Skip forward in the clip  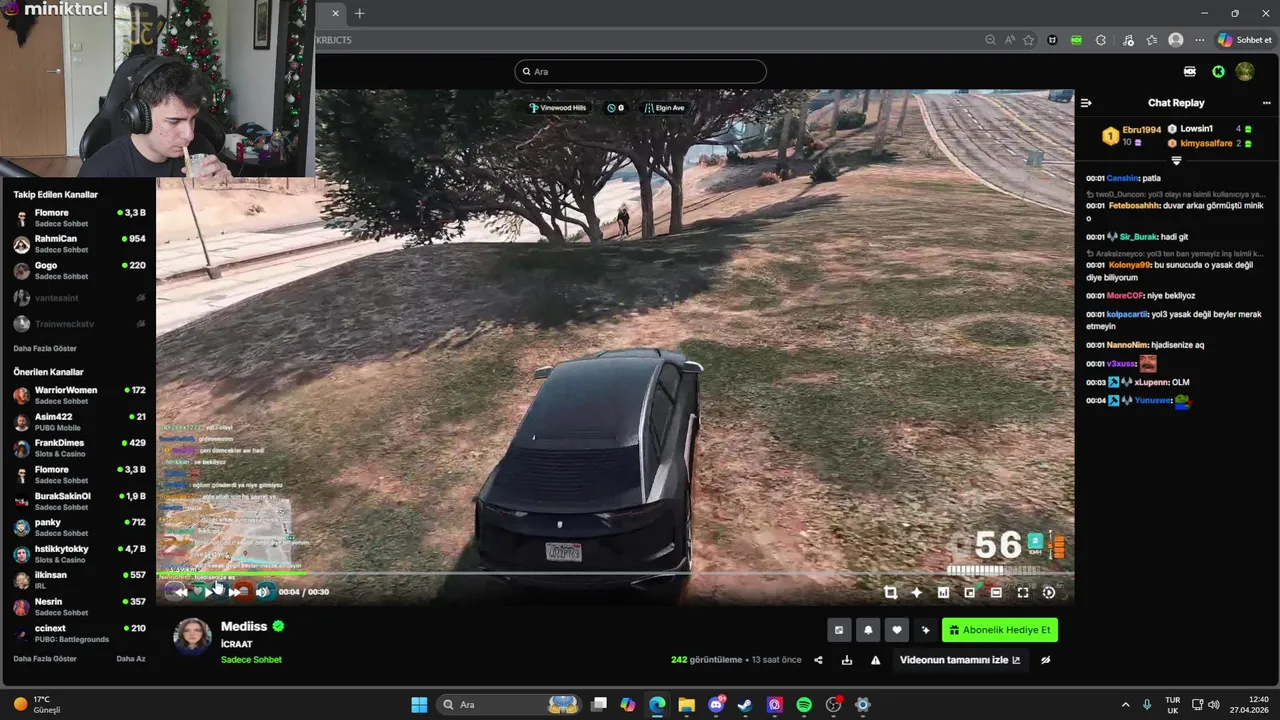pos(235,592)
